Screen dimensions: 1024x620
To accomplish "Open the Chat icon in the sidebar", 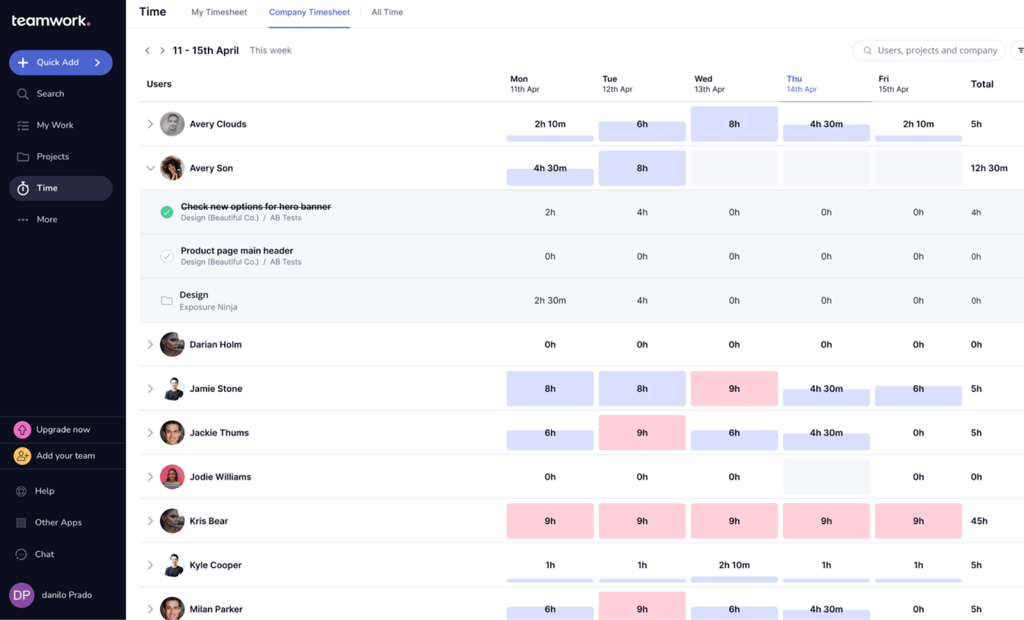I will coord(22,554).
